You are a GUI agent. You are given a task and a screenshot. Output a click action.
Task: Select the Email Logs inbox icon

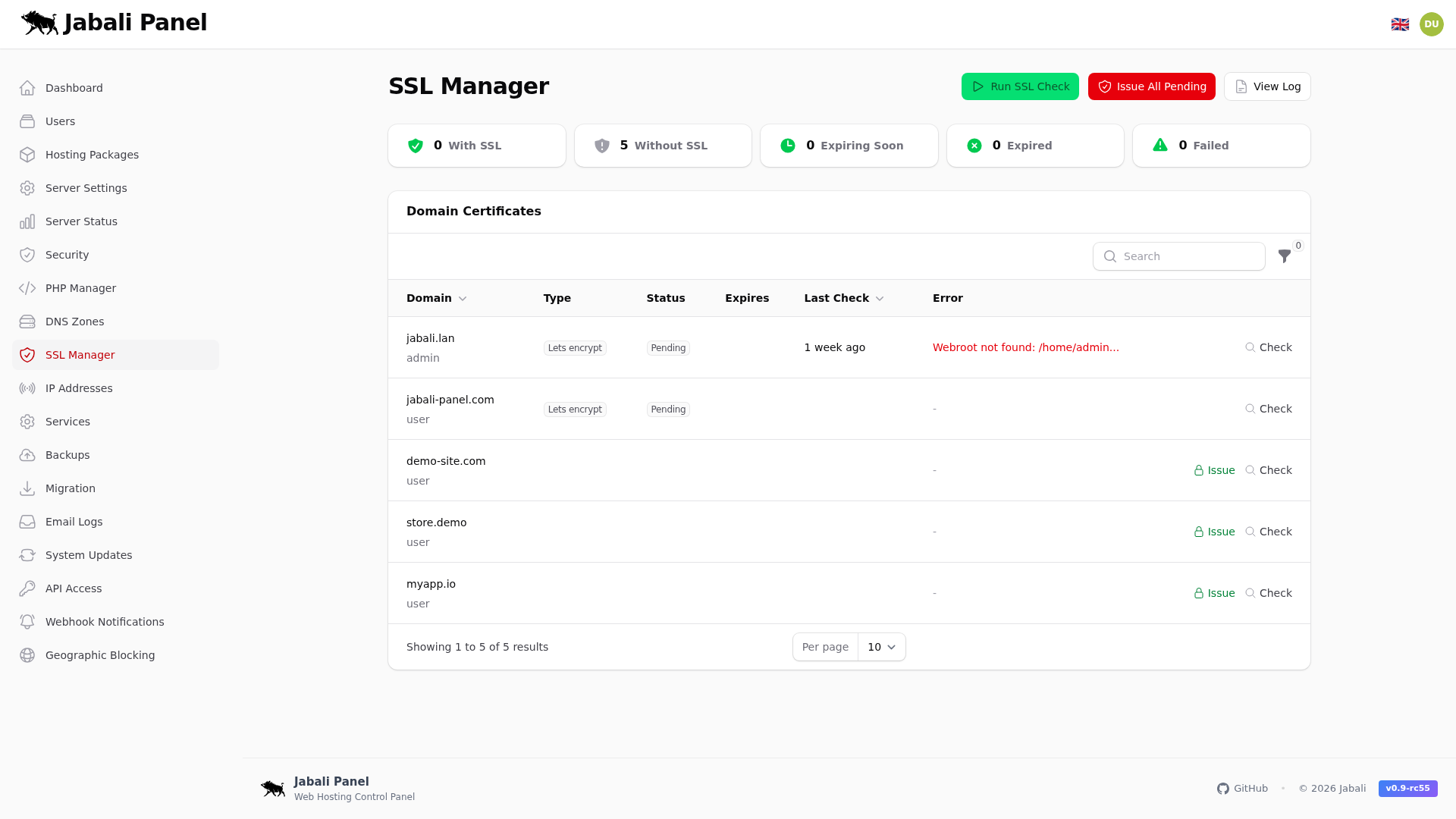click(x=27, y=522)
